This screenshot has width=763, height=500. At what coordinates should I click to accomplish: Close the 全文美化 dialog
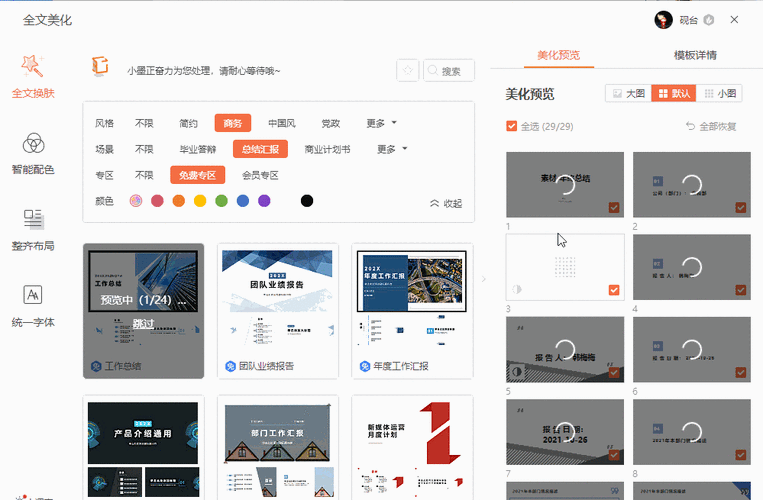coord(734,19)
